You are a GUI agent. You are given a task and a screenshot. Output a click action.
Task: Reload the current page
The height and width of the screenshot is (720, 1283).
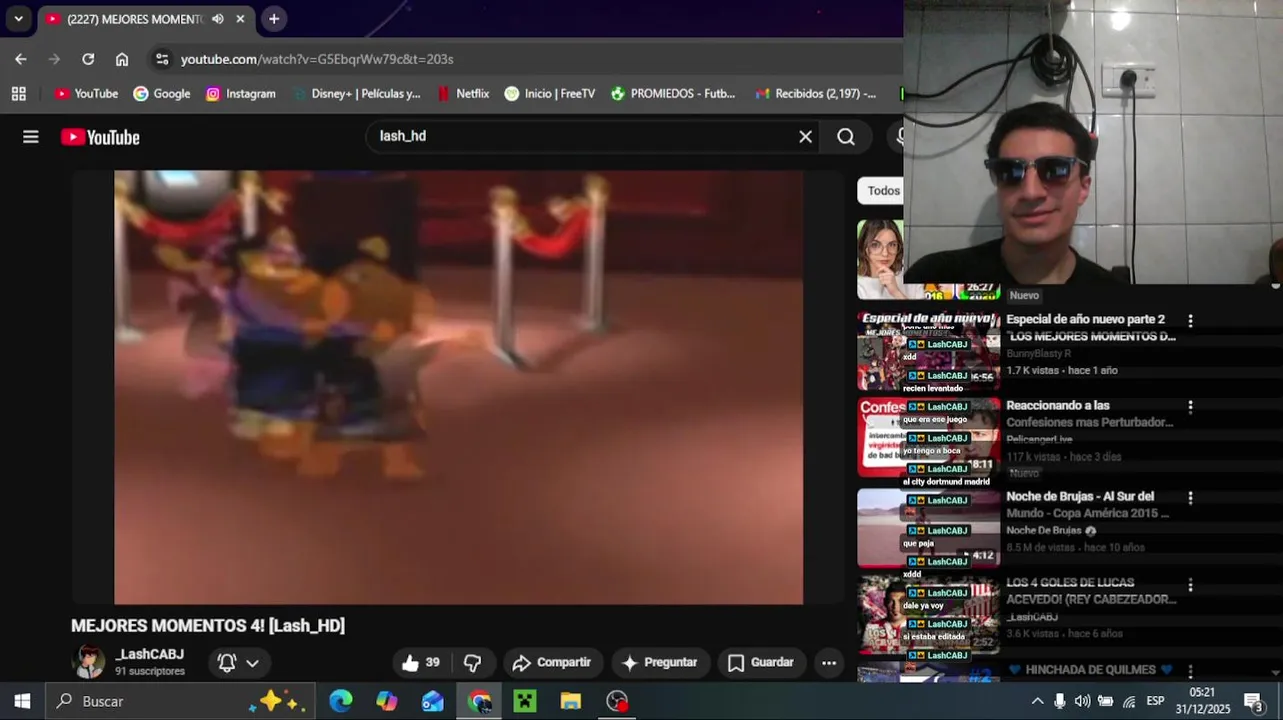(88, 59)
